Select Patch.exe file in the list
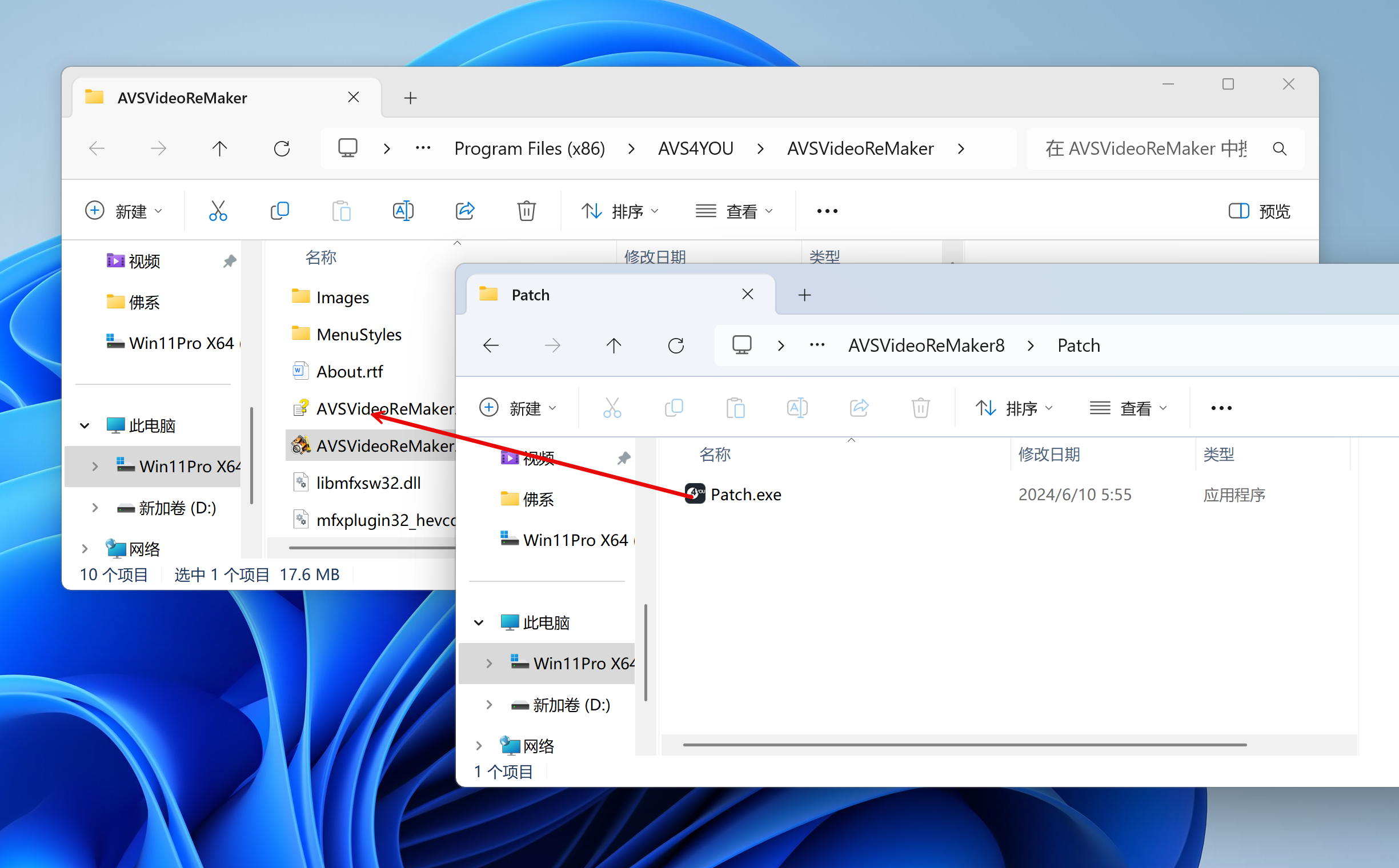Viewport: 1399px width, 868px height. click(745, 495)
